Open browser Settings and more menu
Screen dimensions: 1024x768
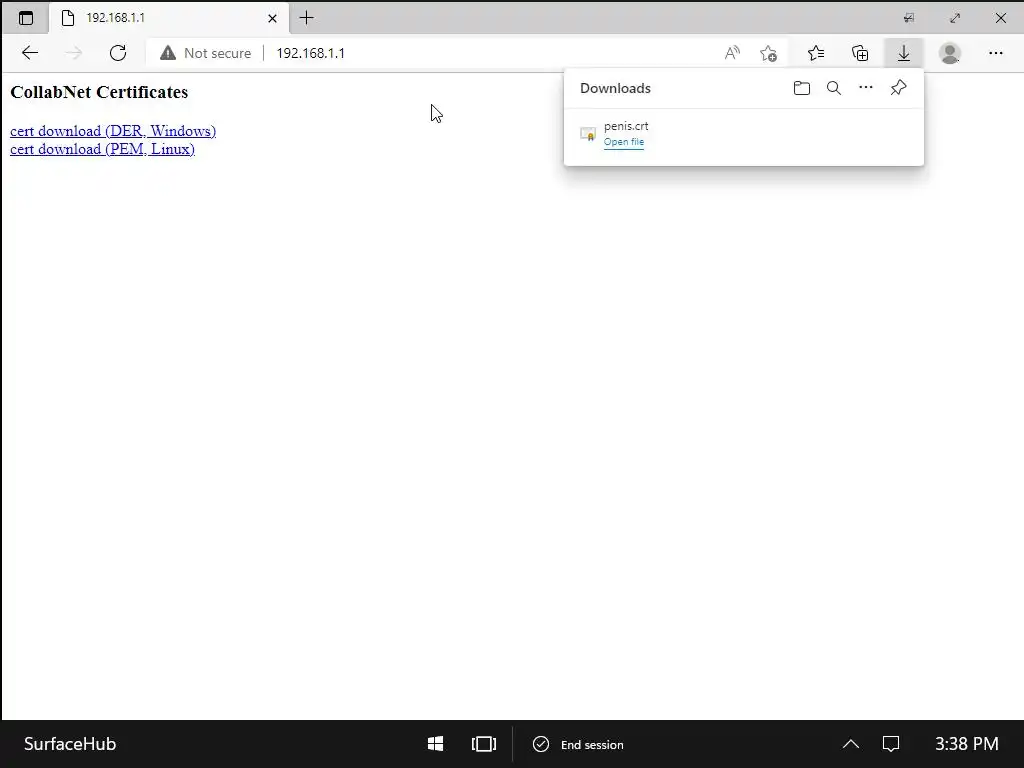[996, 53]
